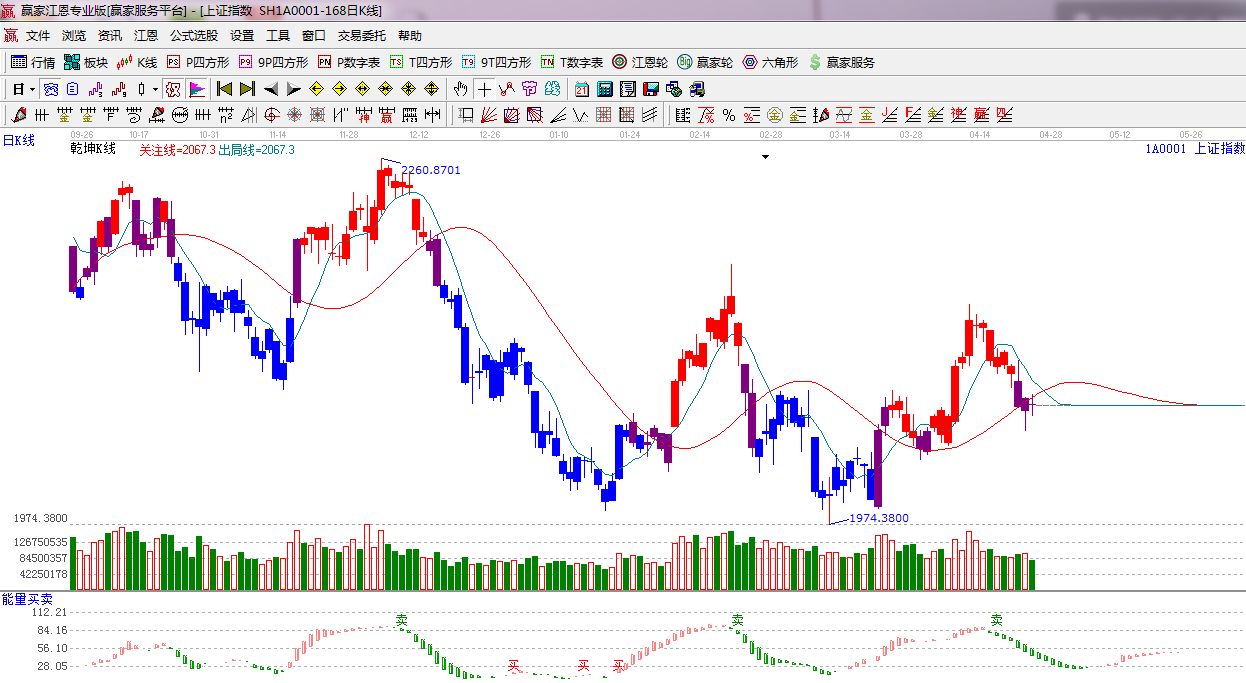This screenshot has width=1246, height=683.
Task: Click the small black triangle marker above chart
Action: coord(766,157)
